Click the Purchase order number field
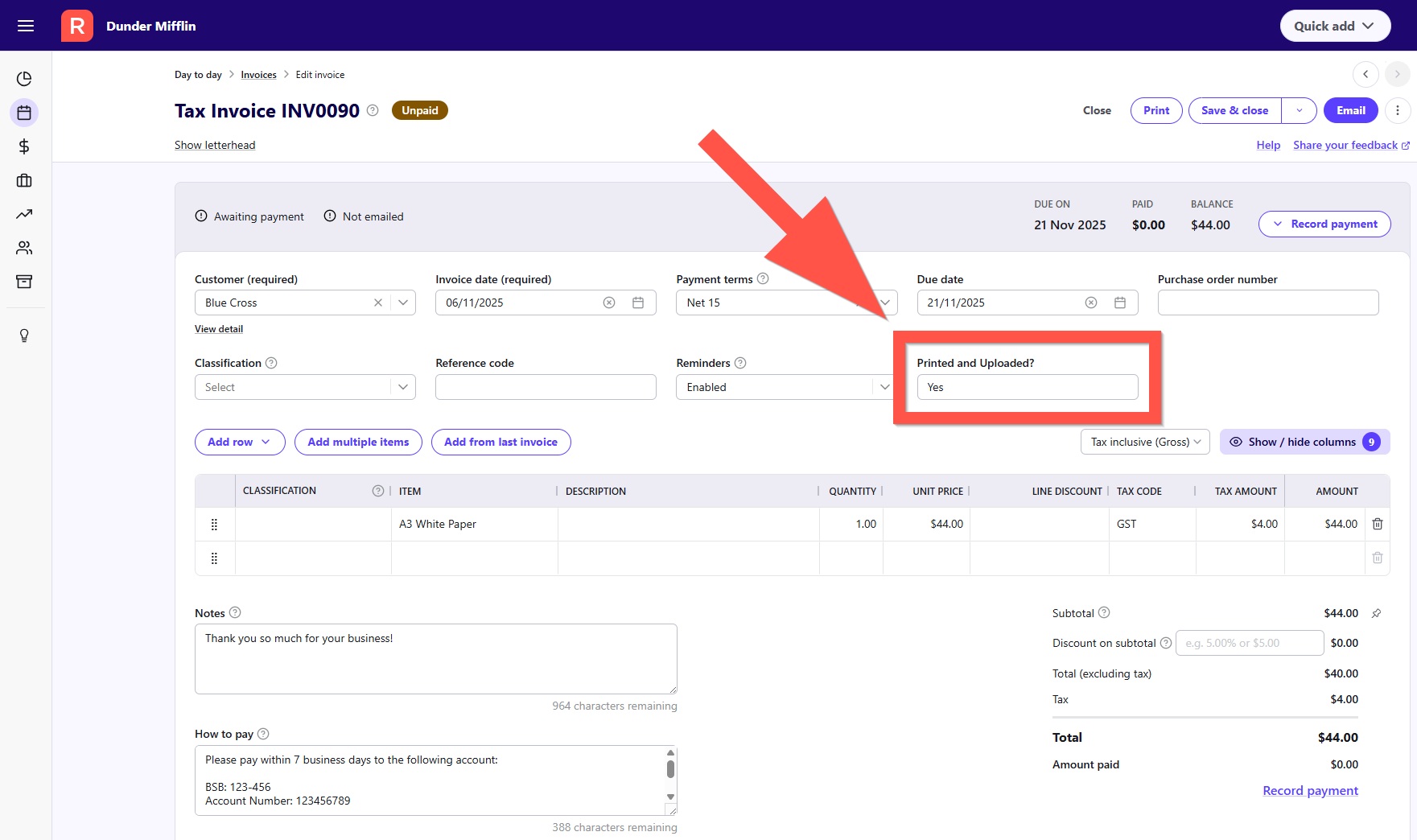1417x840 pixels. tap(1268, 303)
